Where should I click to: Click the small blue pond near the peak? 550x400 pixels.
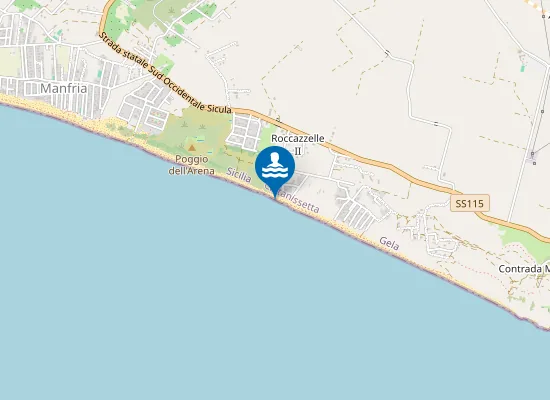(x=200, y=140)
